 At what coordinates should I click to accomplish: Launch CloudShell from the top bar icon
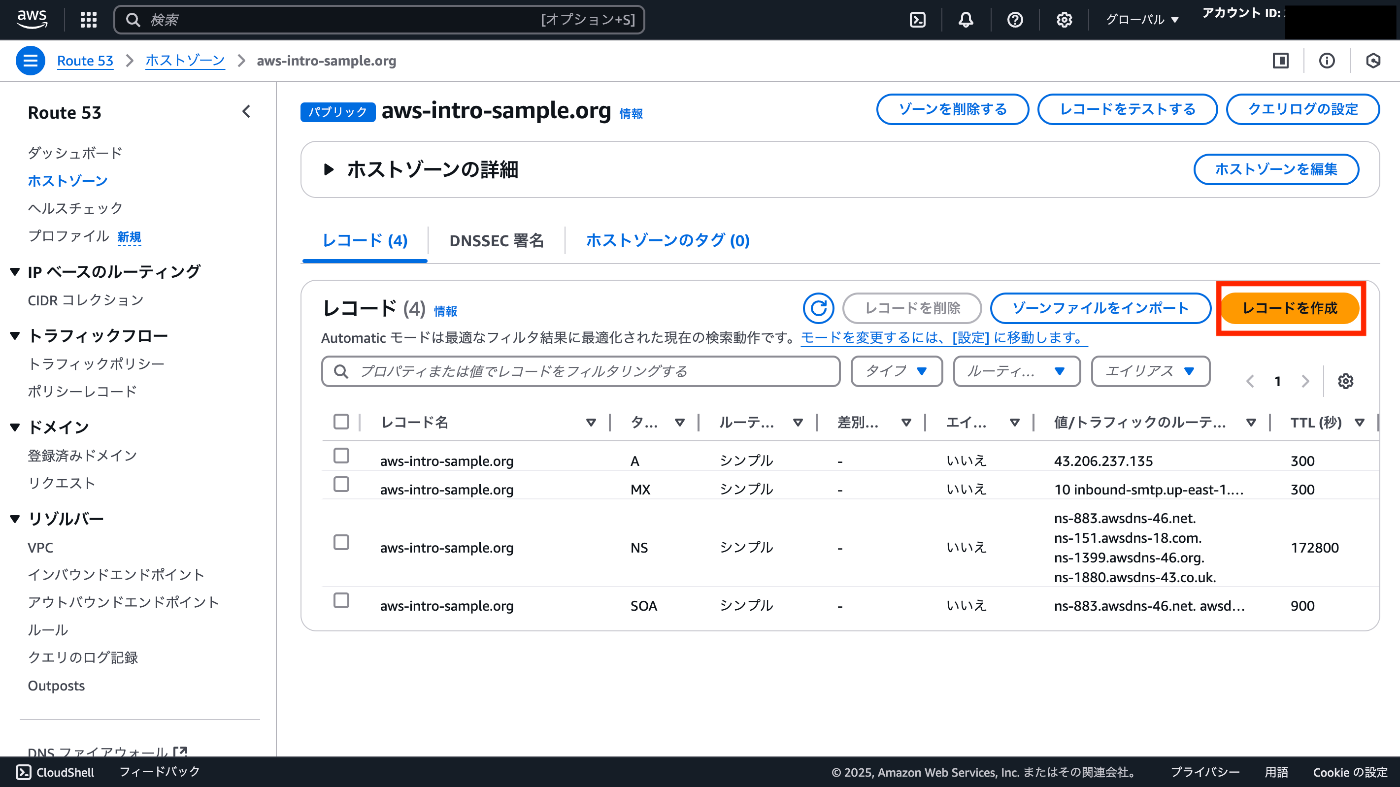(917, 20)
